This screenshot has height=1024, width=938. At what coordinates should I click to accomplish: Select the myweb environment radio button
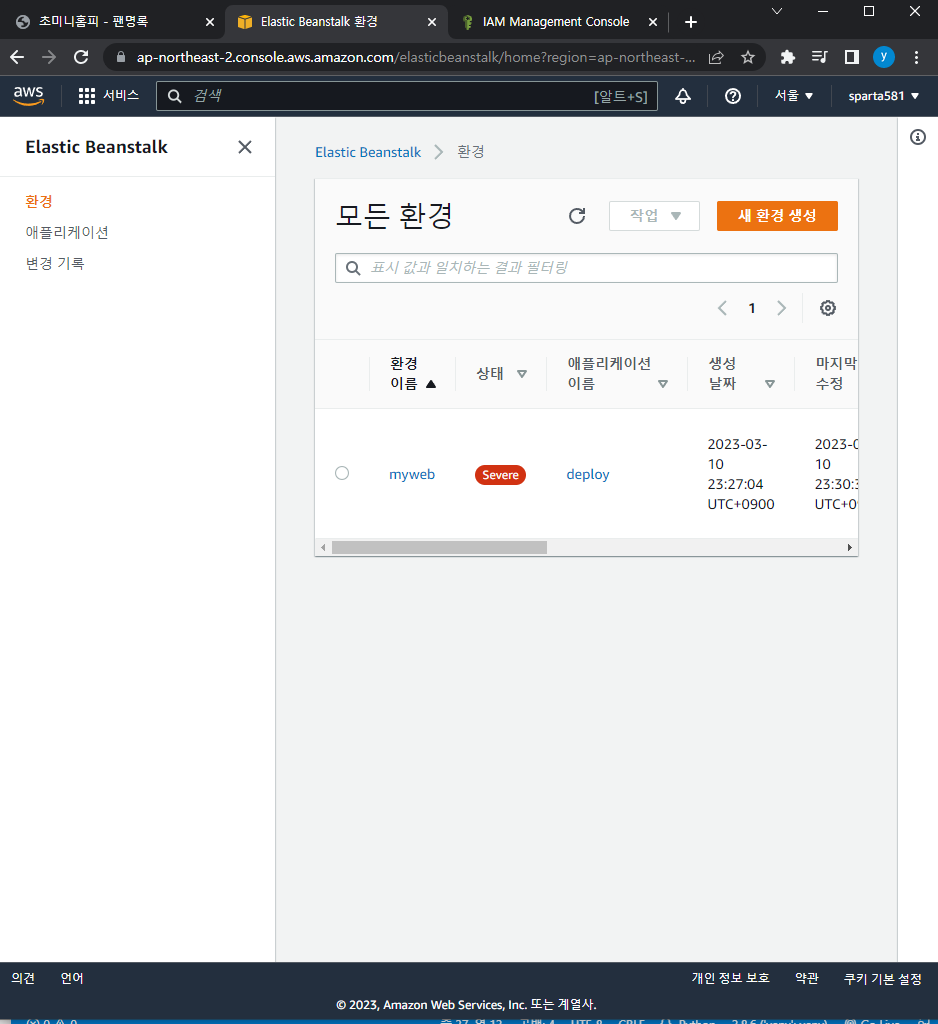(342, 473)
